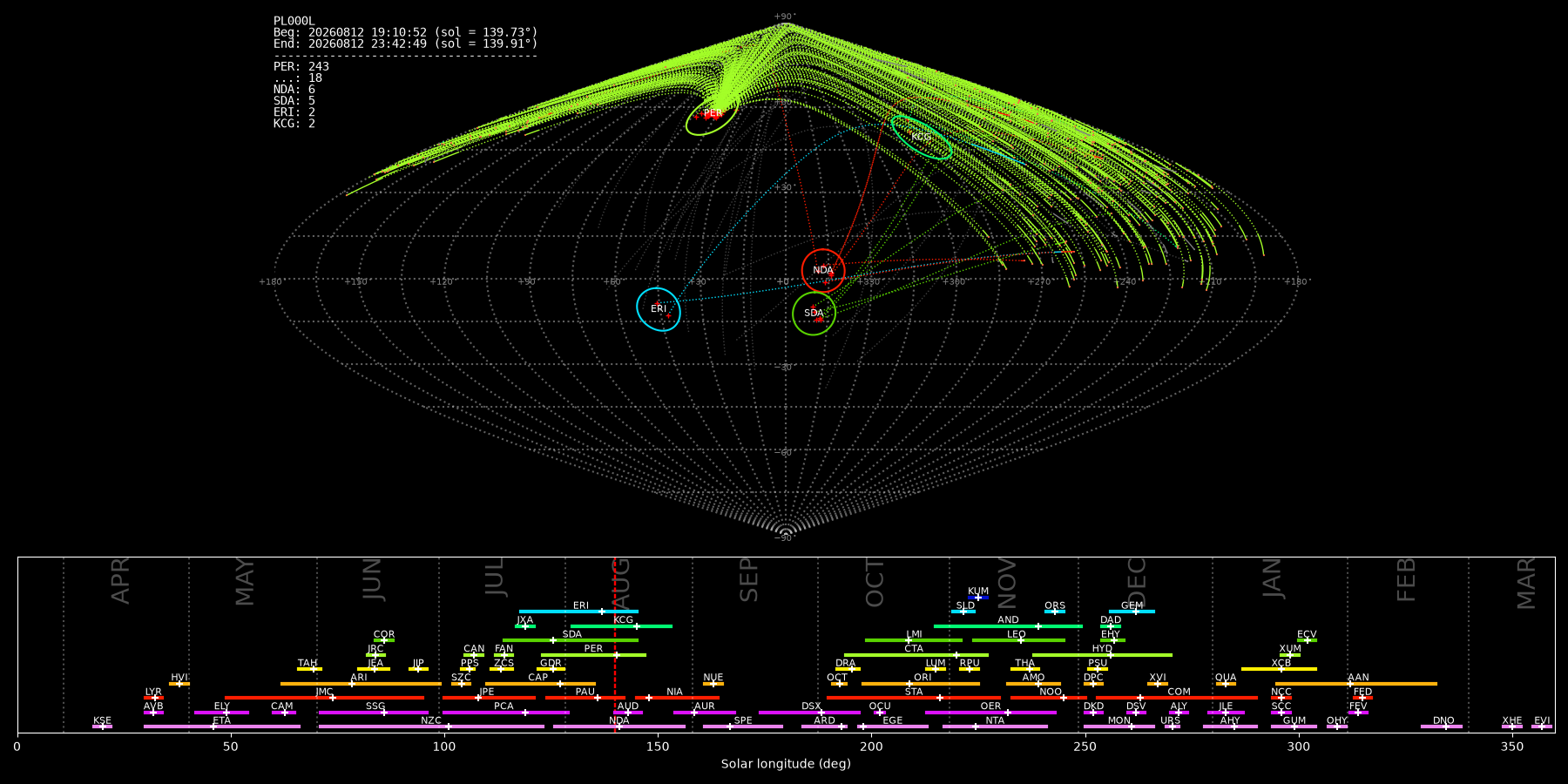The image size is (1568, 784).
Task: Select the CAP shower timeline bar
Action: 540,684
